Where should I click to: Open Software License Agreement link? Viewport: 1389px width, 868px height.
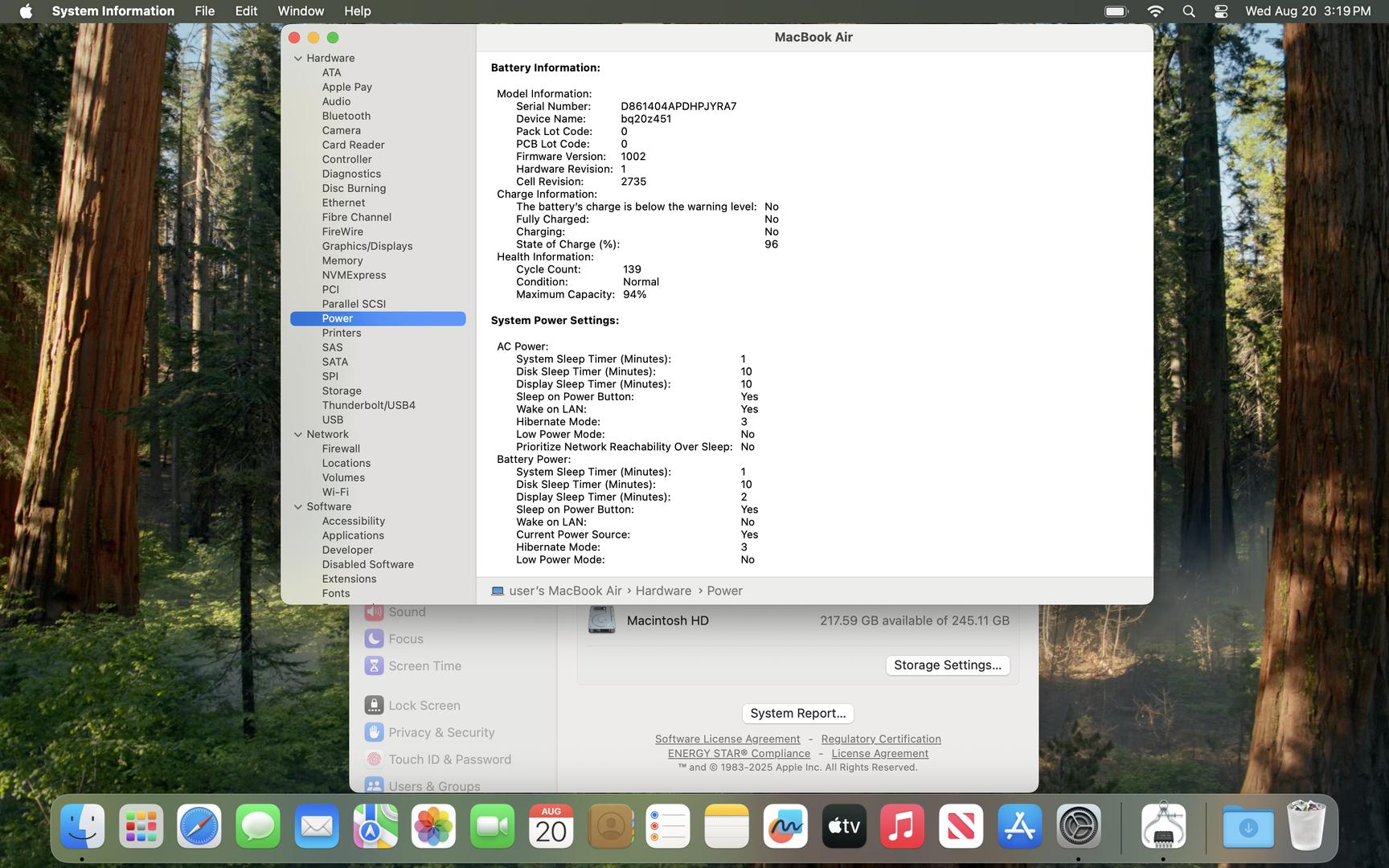(x=727, y=739)
